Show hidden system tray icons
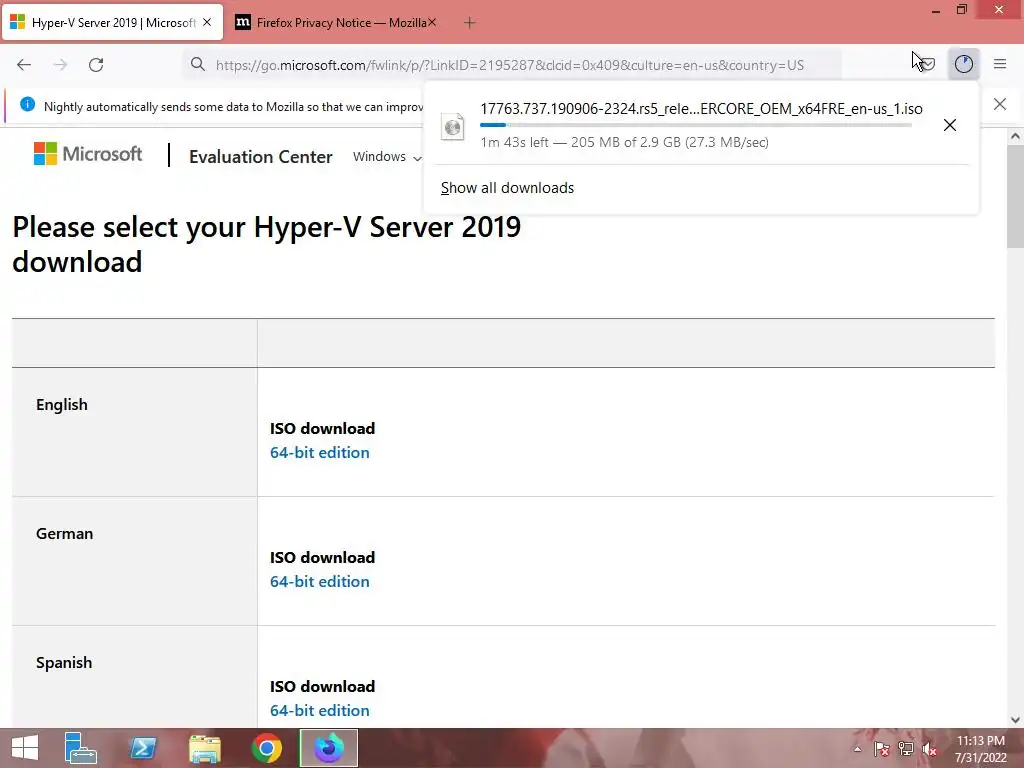 pos(857,749)
